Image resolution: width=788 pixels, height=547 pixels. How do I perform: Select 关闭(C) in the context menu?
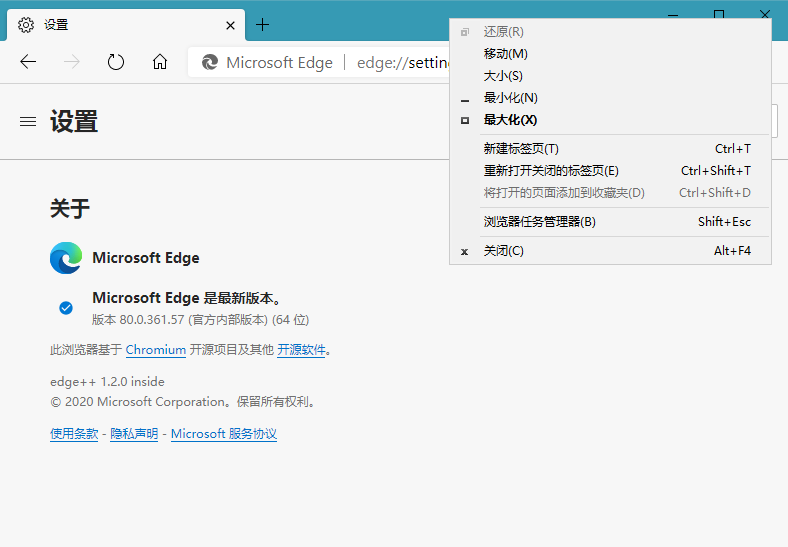click(x=610, y=251)
